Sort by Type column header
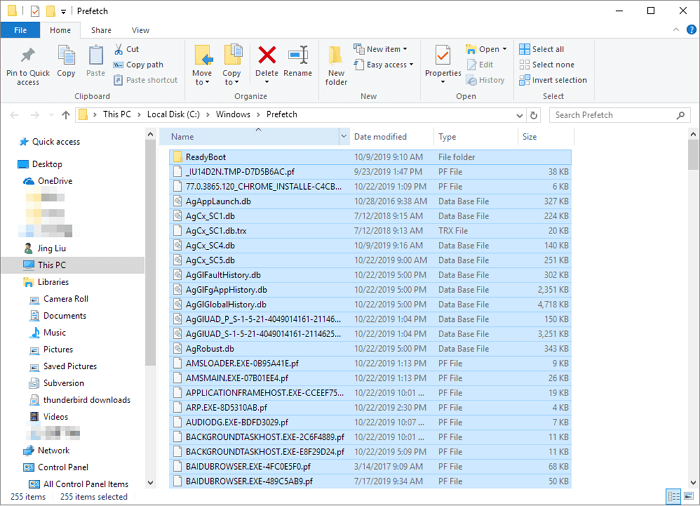The width and height of the screenshot is (700, 506). pyautogui.click(x=475, y=137)
